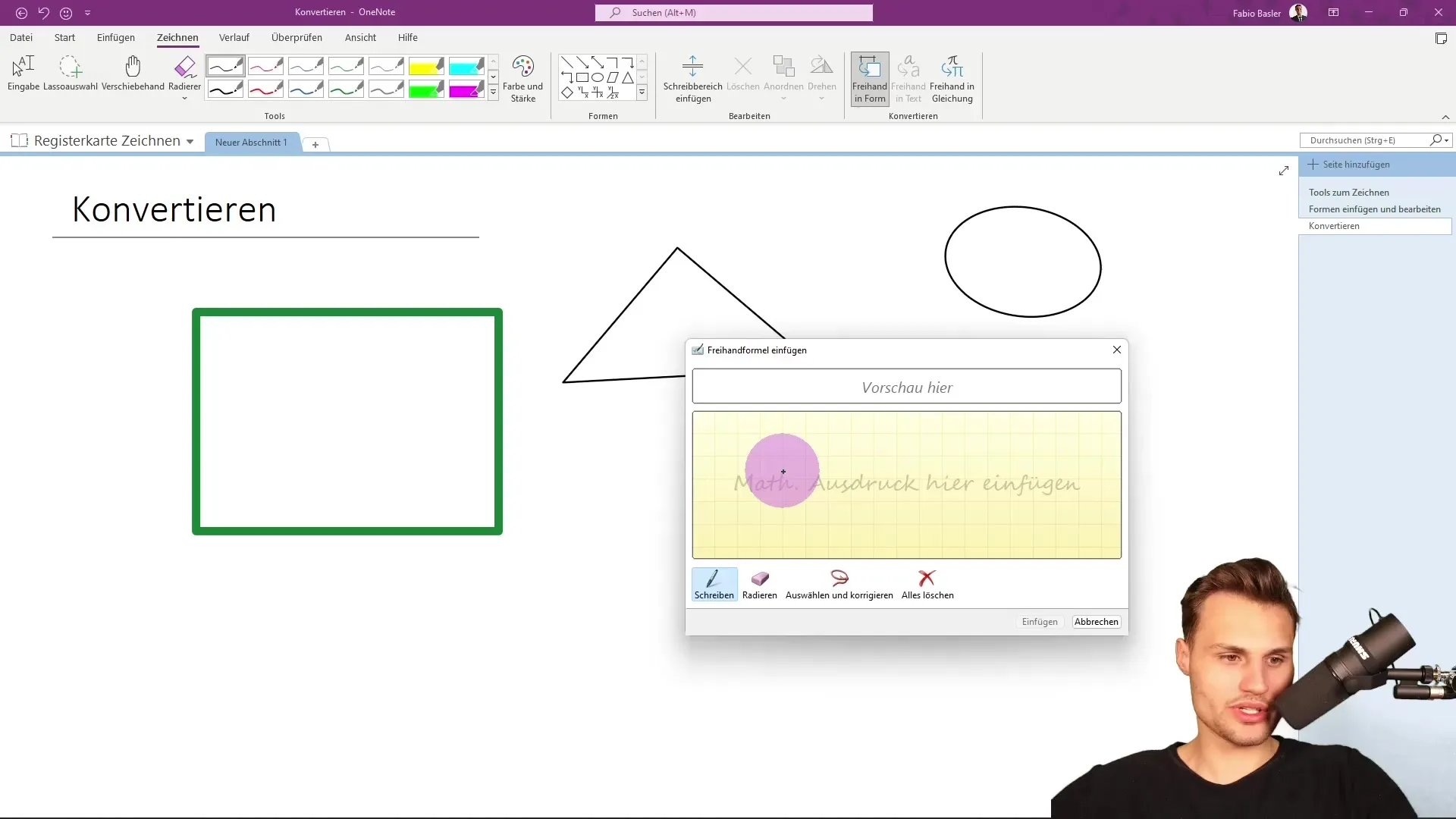
Task: Switch to the Ansicht tab
Action: [360, 37]
